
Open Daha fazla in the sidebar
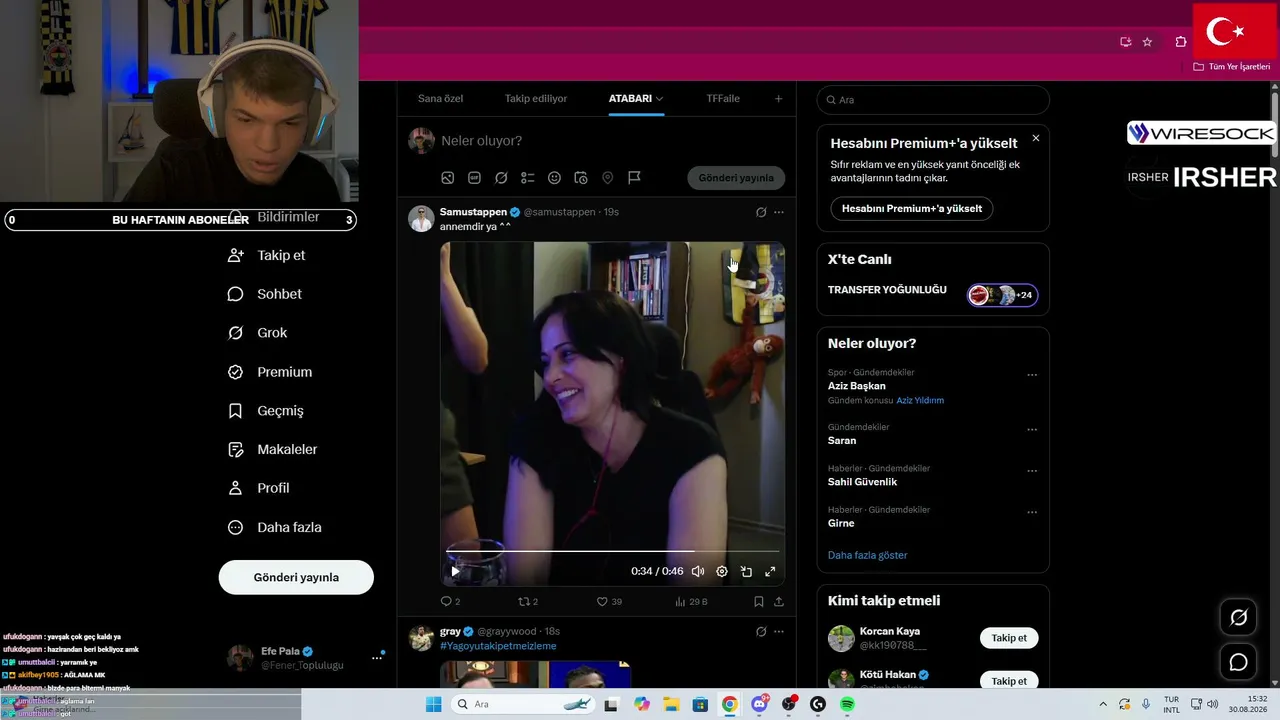pyautogui.click(x=275, y=527)
